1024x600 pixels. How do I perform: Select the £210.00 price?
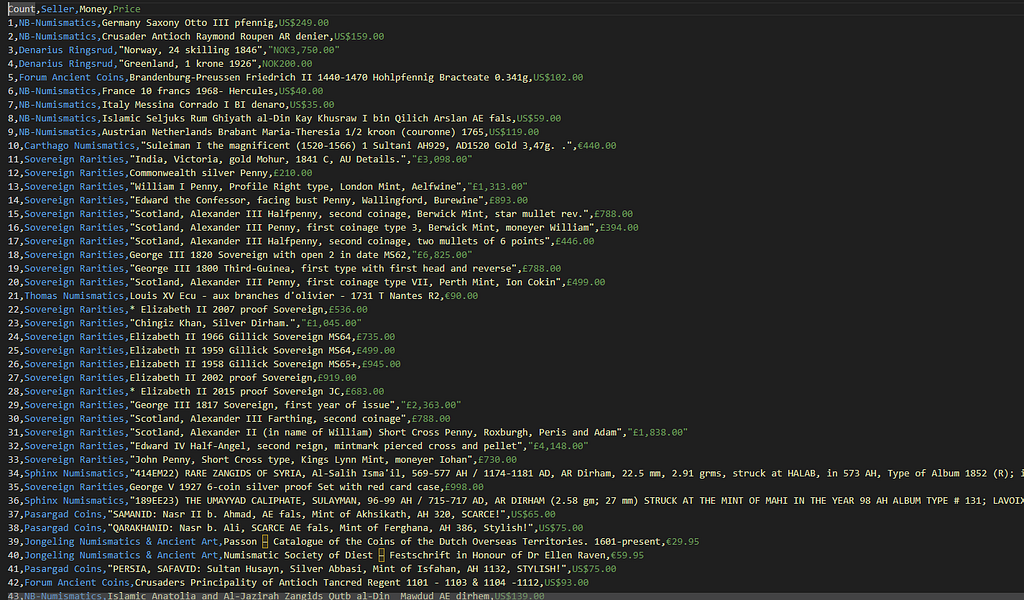293,174
